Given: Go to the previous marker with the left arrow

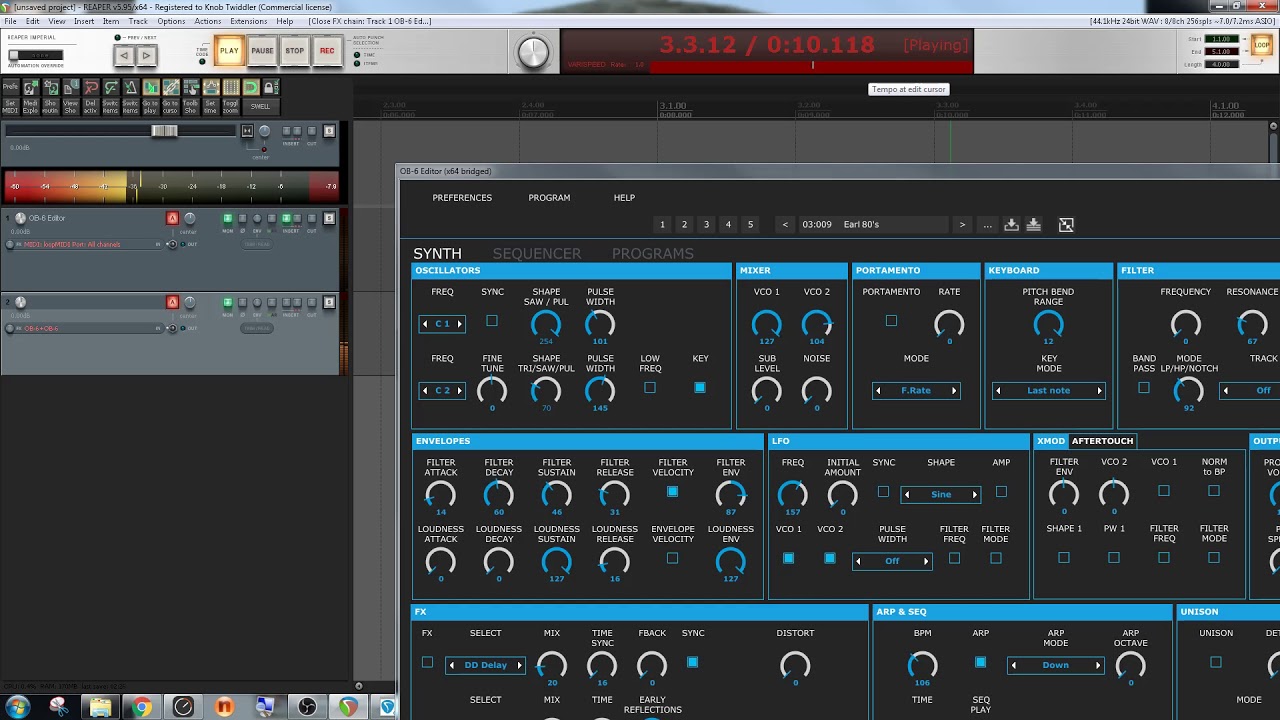Looking at the screenshot, I should click(125, 56).
